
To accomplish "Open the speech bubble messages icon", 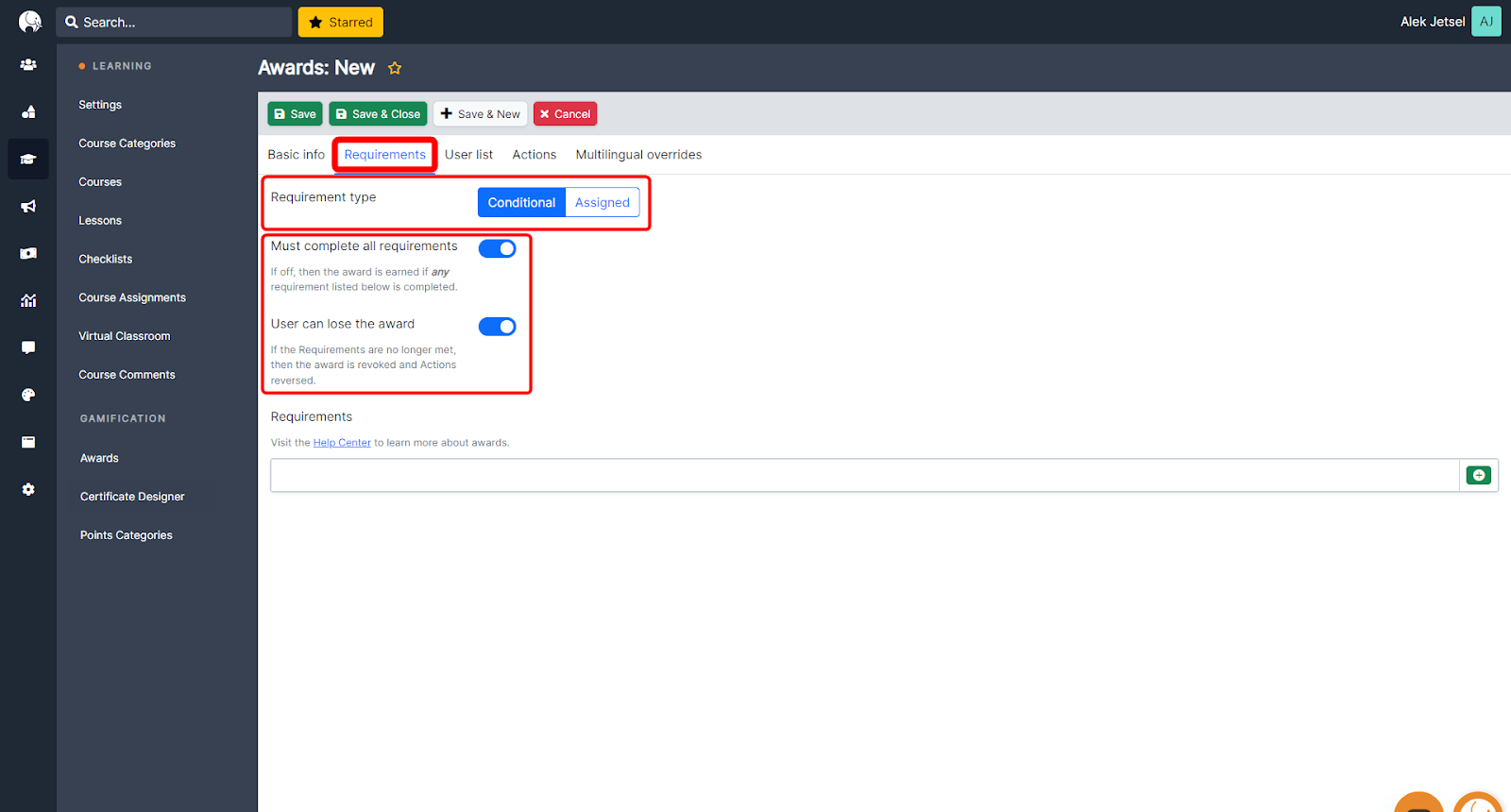I will point(28,347).
